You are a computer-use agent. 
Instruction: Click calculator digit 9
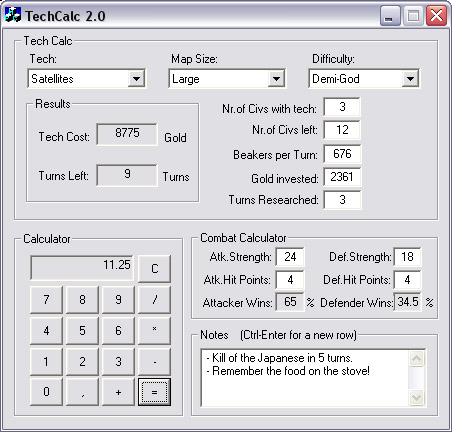tap(118, 300)
